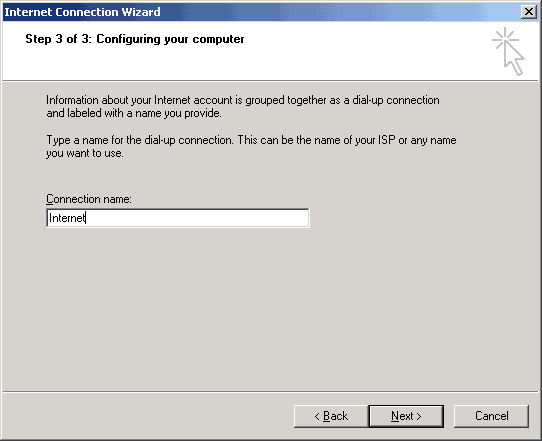Click the paragraph starting Type a name
The height and width of the screenshot is (441, 542).
[x=251, y=147]
